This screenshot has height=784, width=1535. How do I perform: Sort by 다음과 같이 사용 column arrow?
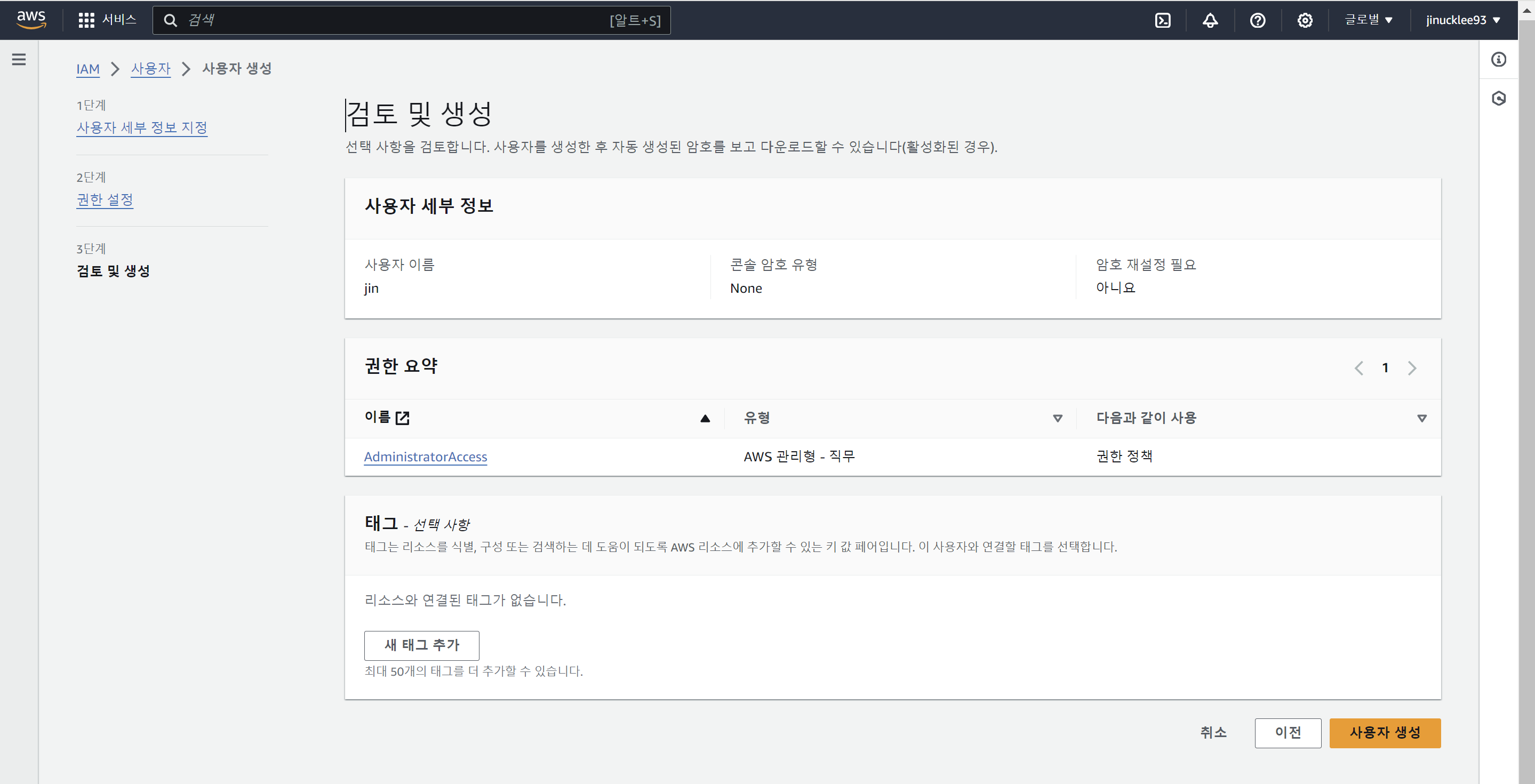(1421, 418)
